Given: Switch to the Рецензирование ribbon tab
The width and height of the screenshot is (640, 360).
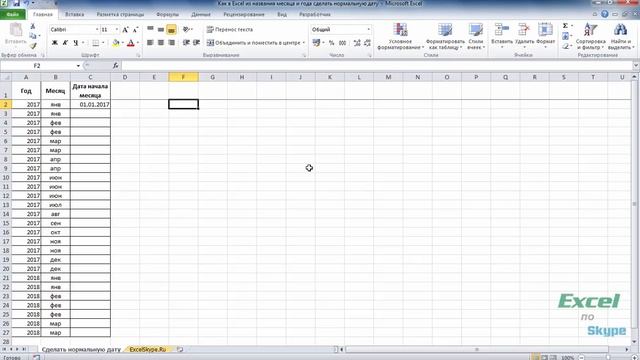Looking at the screenshot, I should tap(244, 14).
